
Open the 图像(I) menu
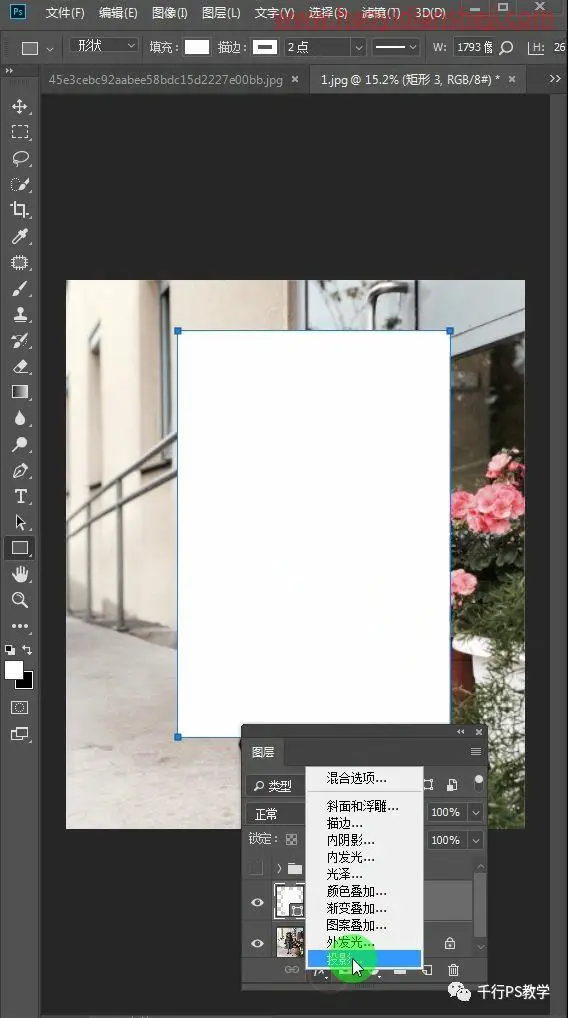point(169,13)
